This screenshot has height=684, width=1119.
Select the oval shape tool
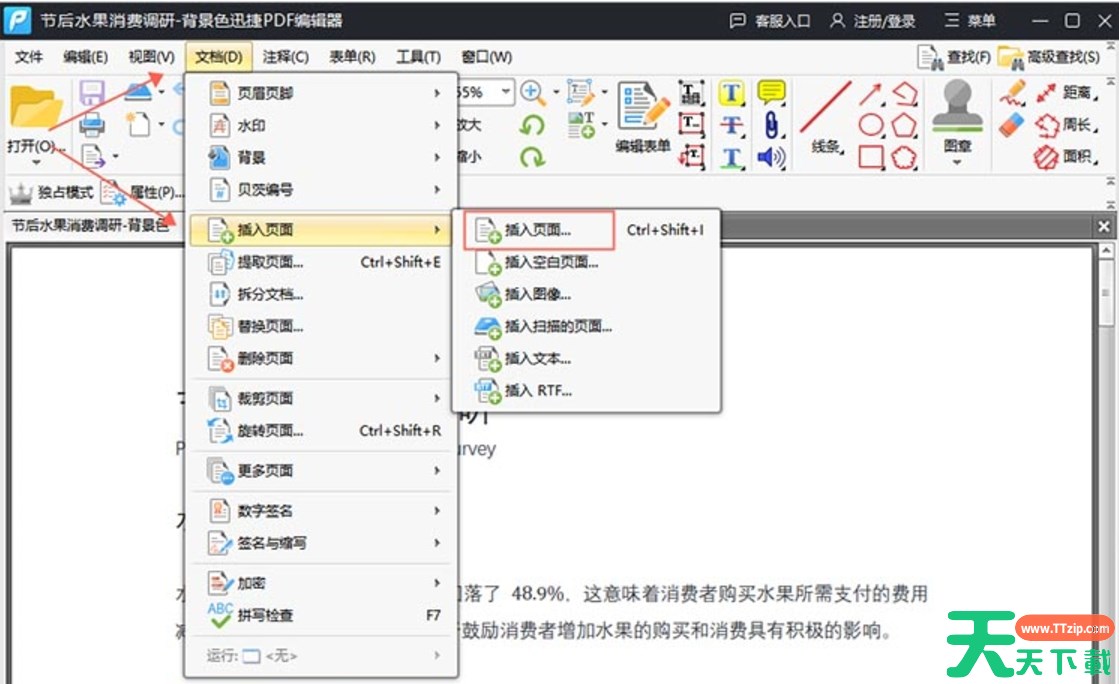coord(871,125)
